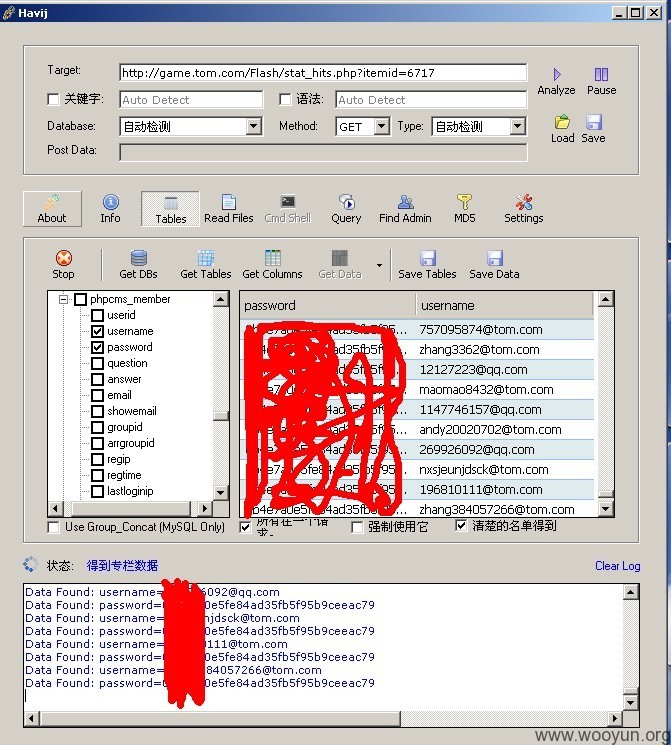Click the 关键字 Auto Detect field
This screenshot has height=745, width=671.
point(191,100)
